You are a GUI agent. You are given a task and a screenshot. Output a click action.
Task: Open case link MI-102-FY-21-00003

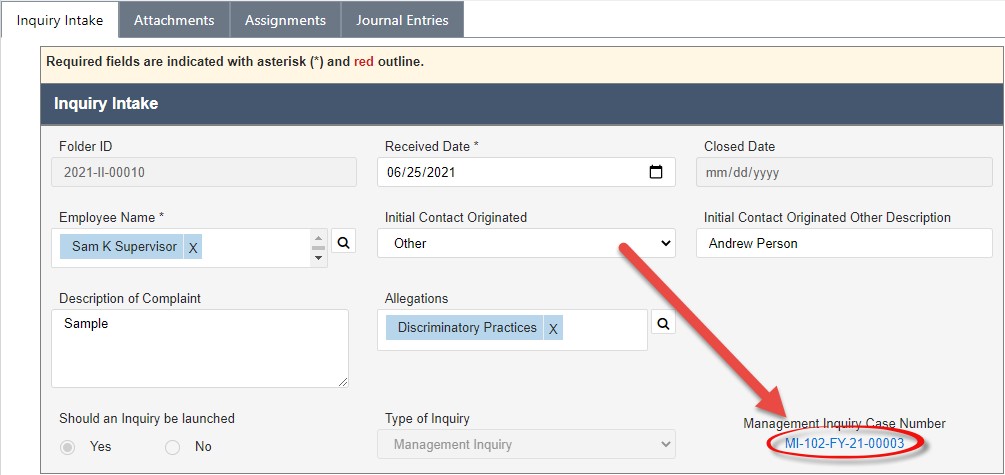[x=844, y=444]
